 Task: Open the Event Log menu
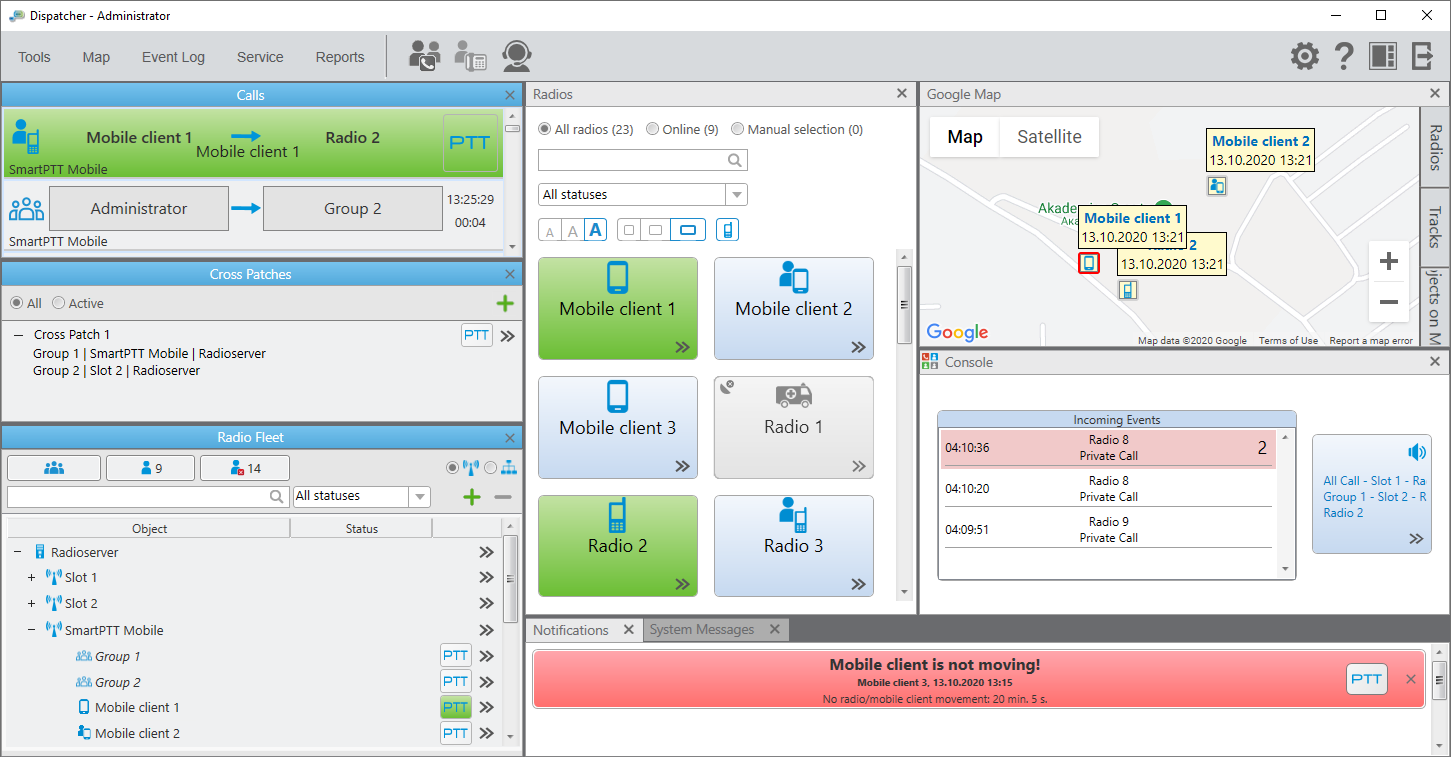173,57
